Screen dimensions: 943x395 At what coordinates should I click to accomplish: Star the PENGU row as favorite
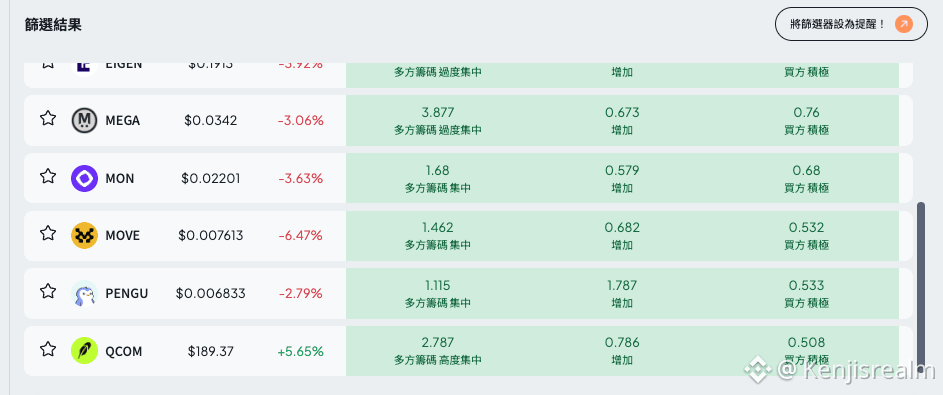(48, 292)
